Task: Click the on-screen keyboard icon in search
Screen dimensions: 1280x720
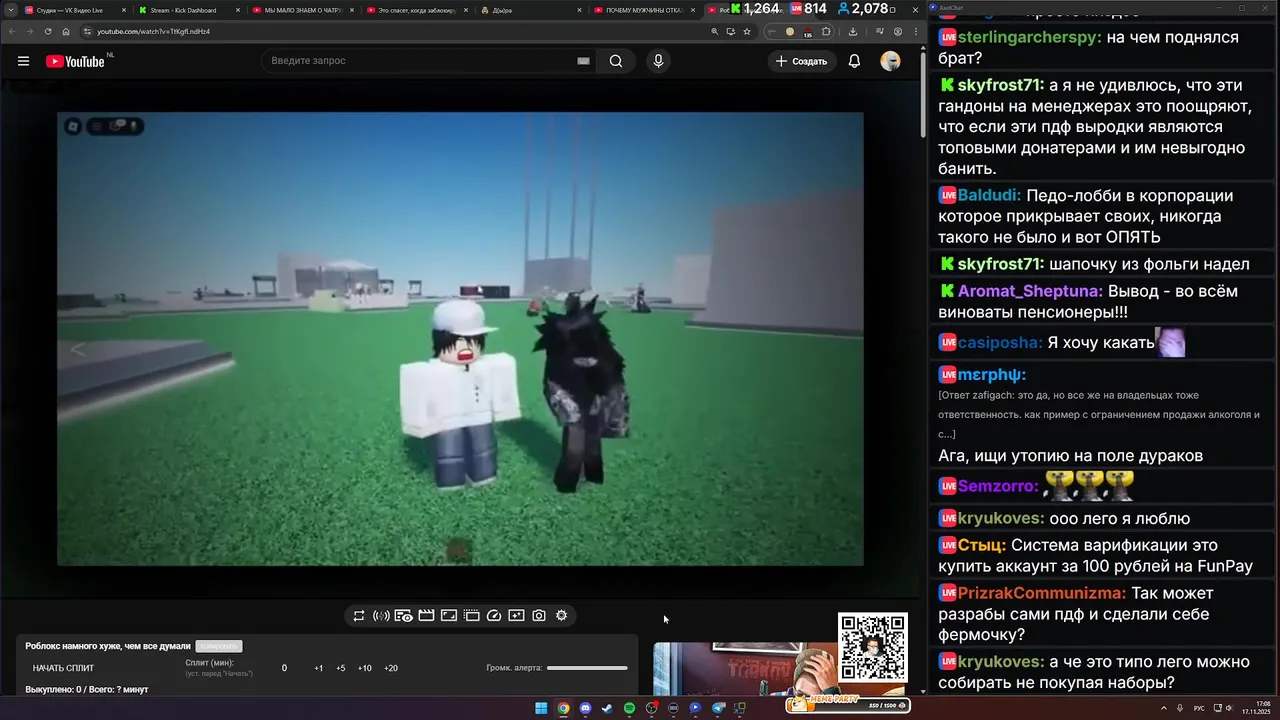Action: point(583,61)
